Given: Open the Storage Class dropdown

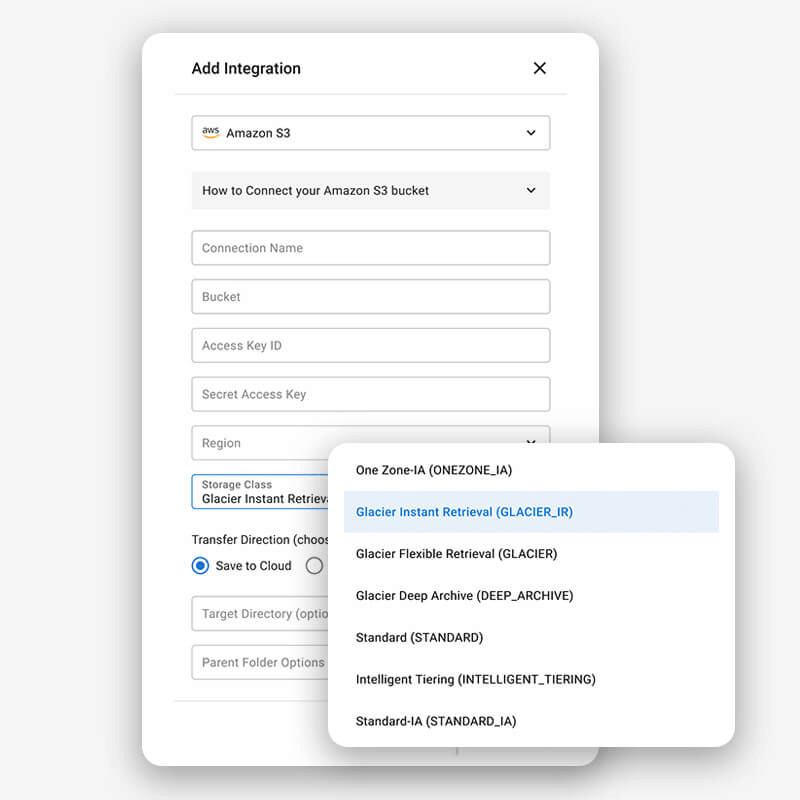Looking at the screenshot, I should (x=260, y=492).
